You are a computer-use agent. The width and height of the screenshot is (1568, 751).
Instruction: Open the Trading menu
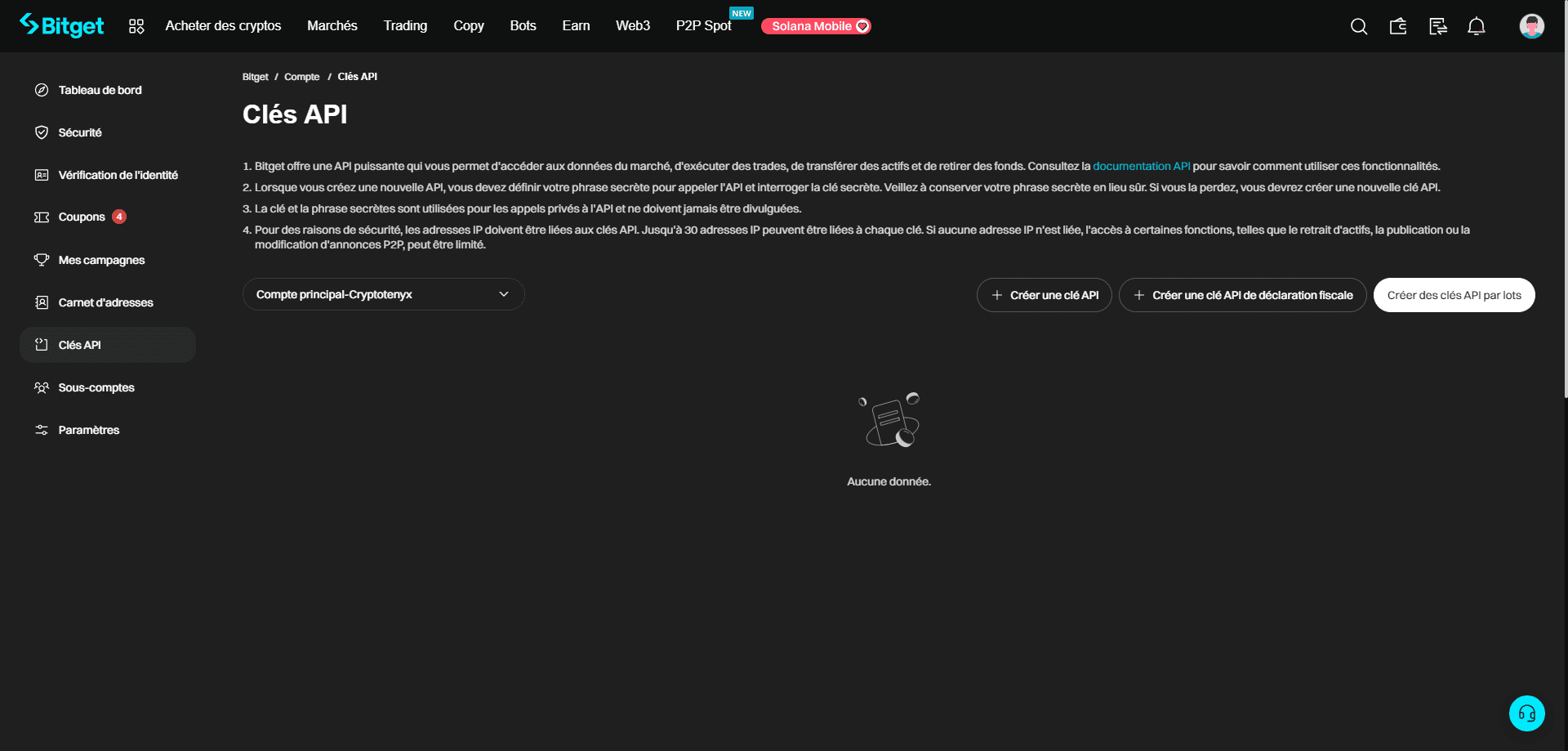[405, 26]
